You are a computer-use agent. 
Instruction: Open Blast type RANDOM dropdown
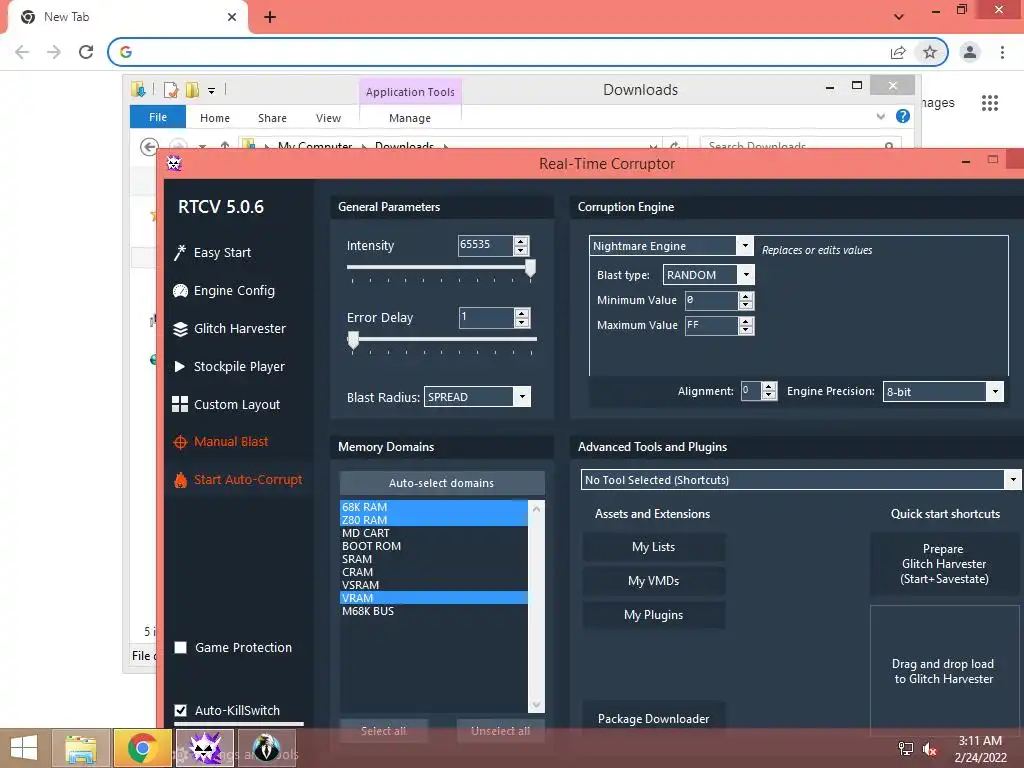tap(746, 275)
